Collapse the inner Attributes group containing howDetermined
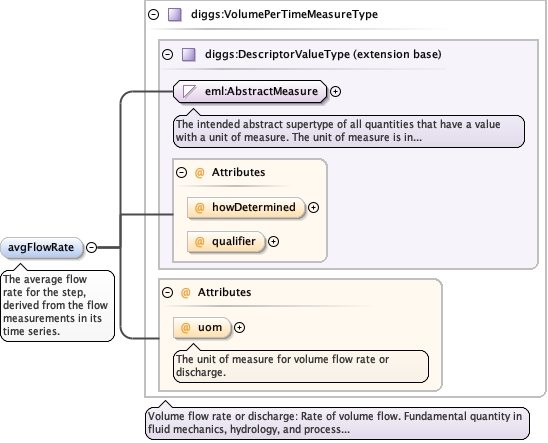Image resolution: width=548 pixels, height=443 pixels. click(x=181, y=172)
